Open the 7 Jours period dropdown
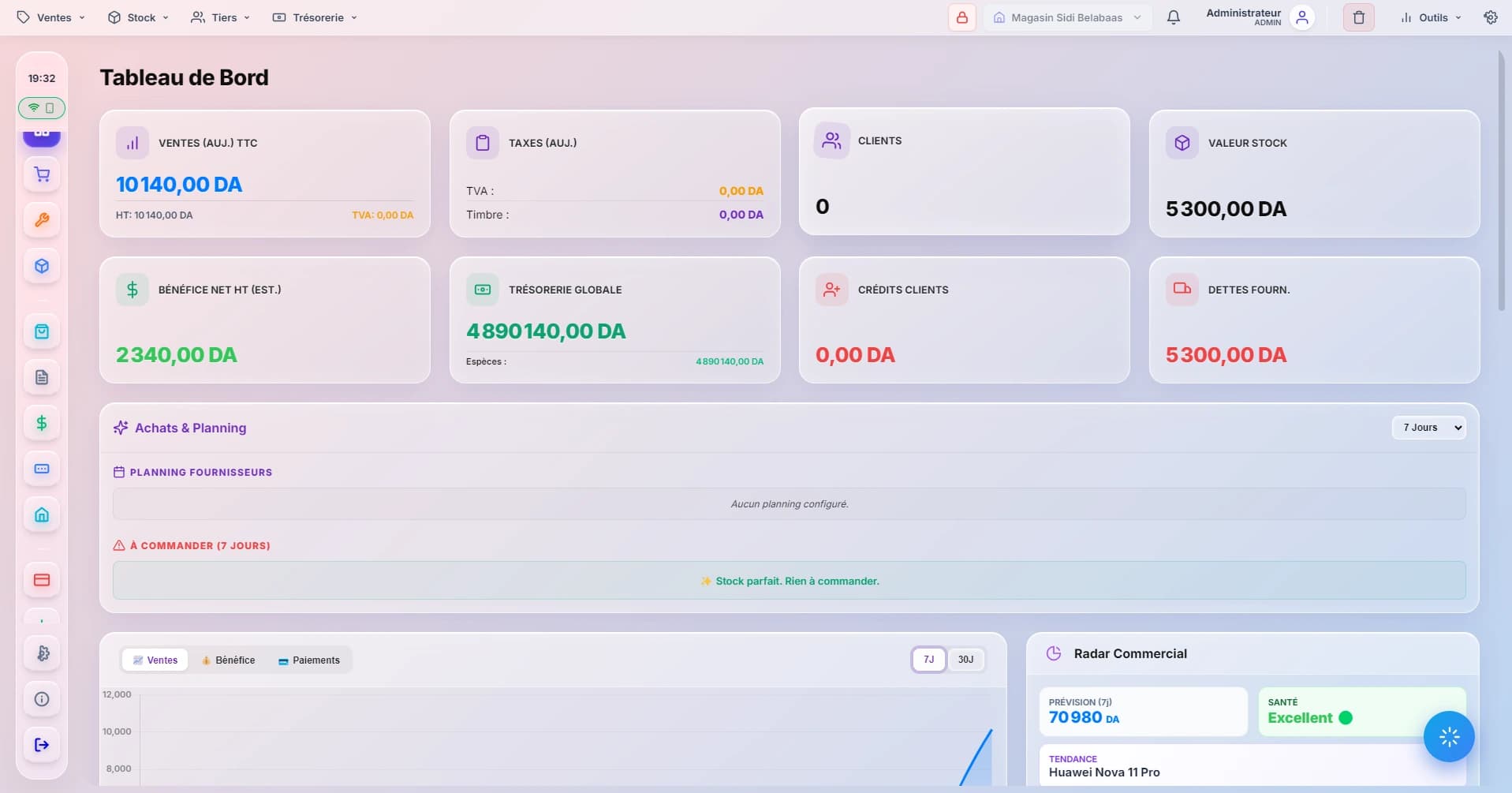This screenshot has width=1512, height=793. tap(1428, 428)
